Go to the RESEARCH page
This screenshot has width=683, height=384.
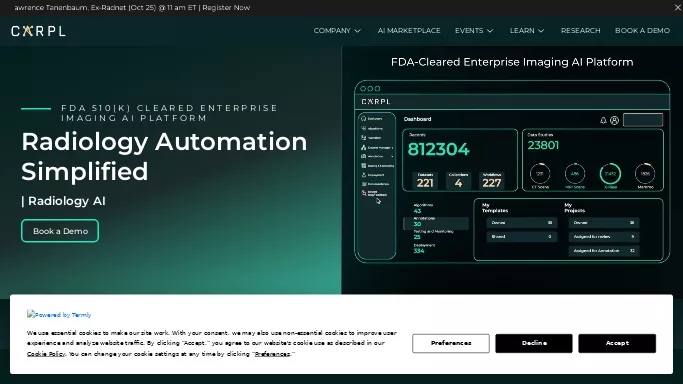(x=580, y=30)
